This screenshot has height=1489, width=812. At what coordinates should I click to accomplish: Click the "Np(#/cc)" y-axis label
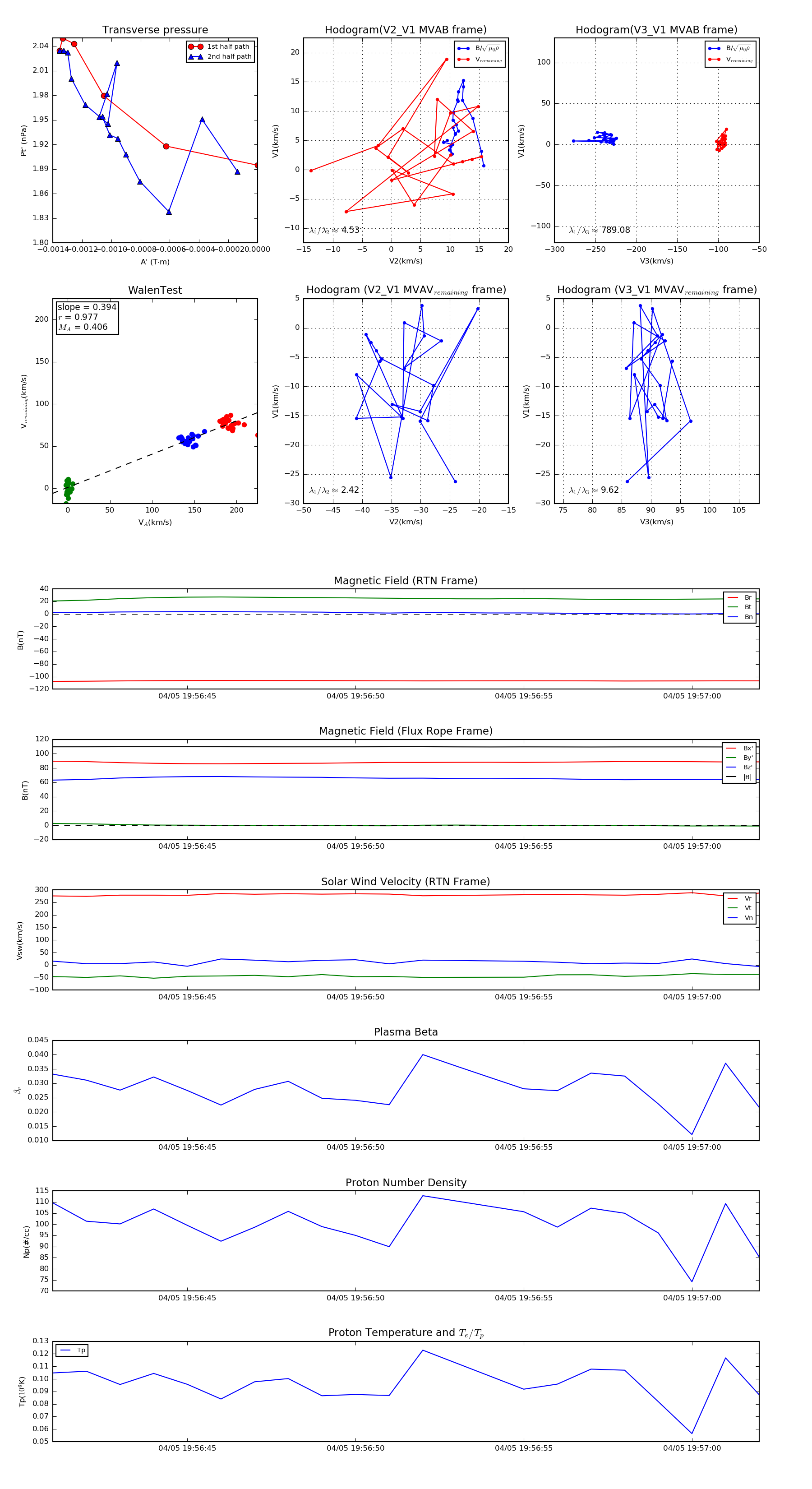click(x=26, y=1242)
